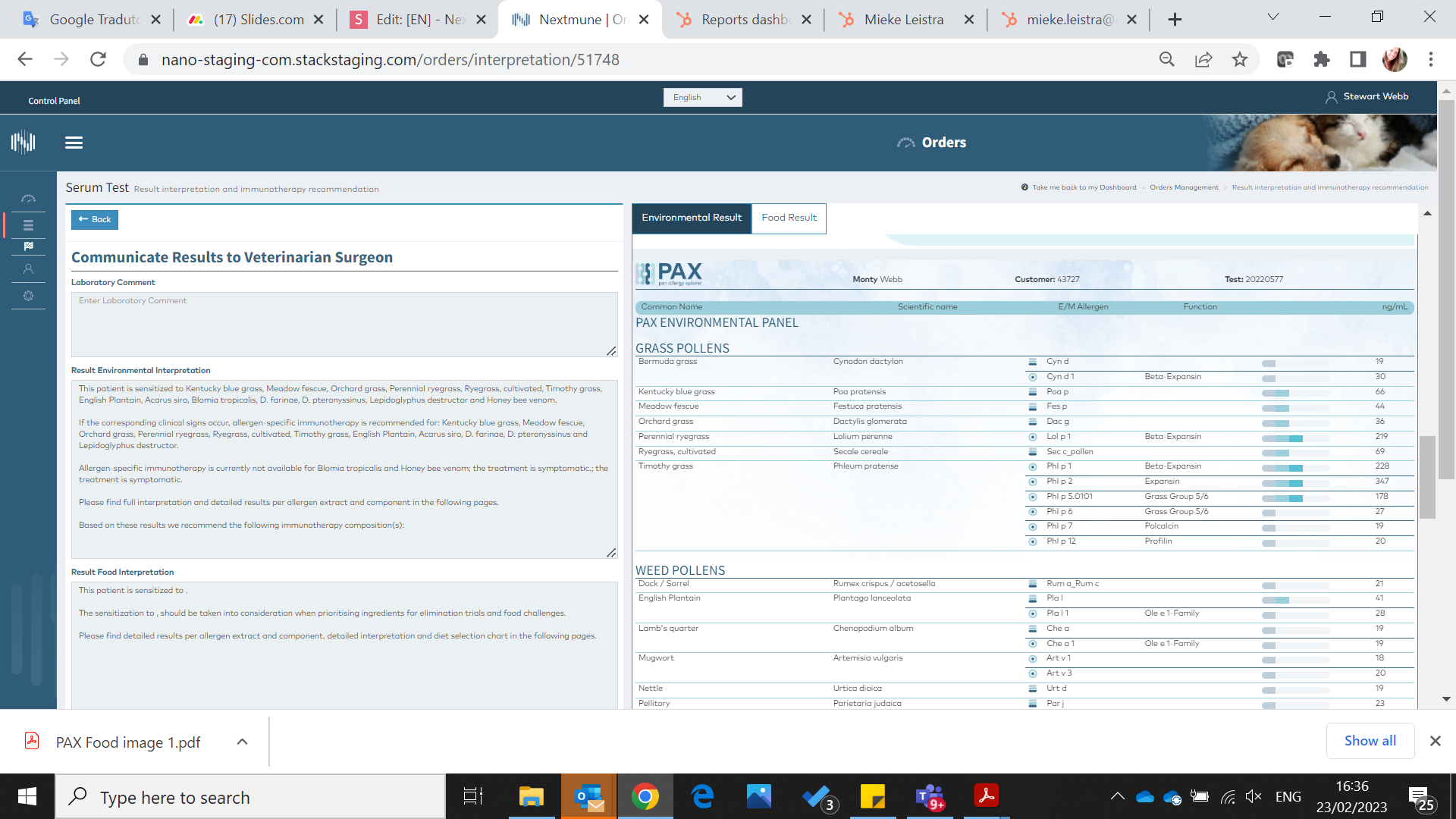This screenshot has height=819, width=1456.
Task: Click the Nextmune logo icon
Action: (24, 142)
